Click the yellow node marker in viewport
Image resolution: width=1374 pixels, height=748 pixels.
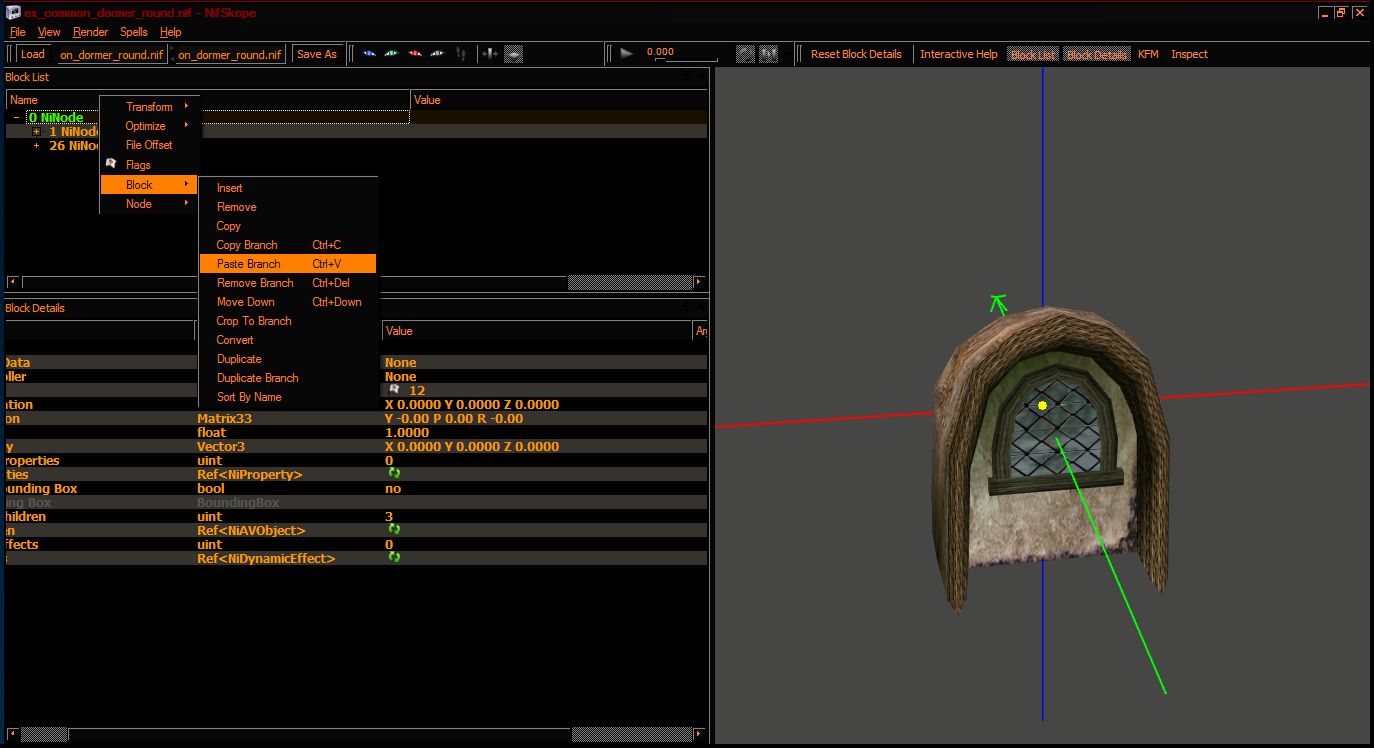click(x=1042, y=405)
